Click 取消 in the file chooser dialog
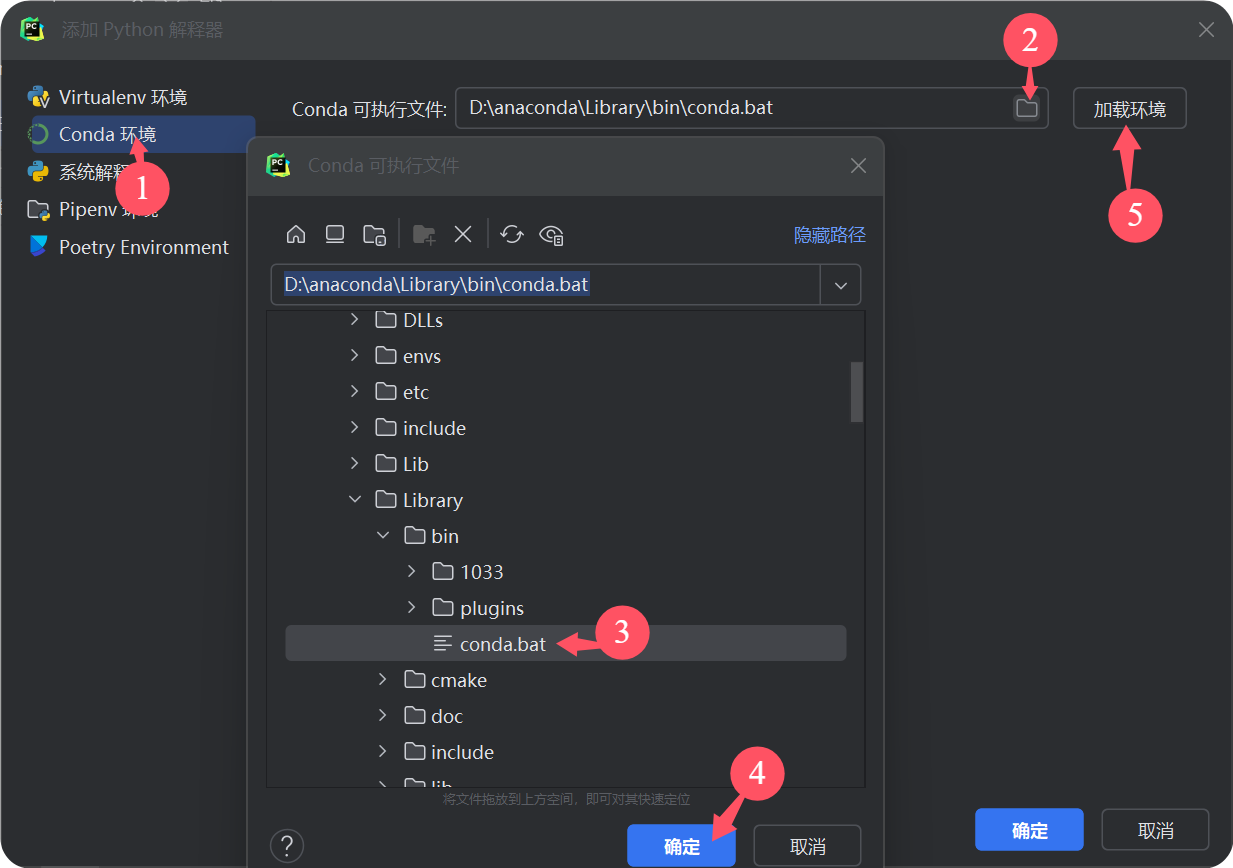The image size is (1233, 868). 807,846
